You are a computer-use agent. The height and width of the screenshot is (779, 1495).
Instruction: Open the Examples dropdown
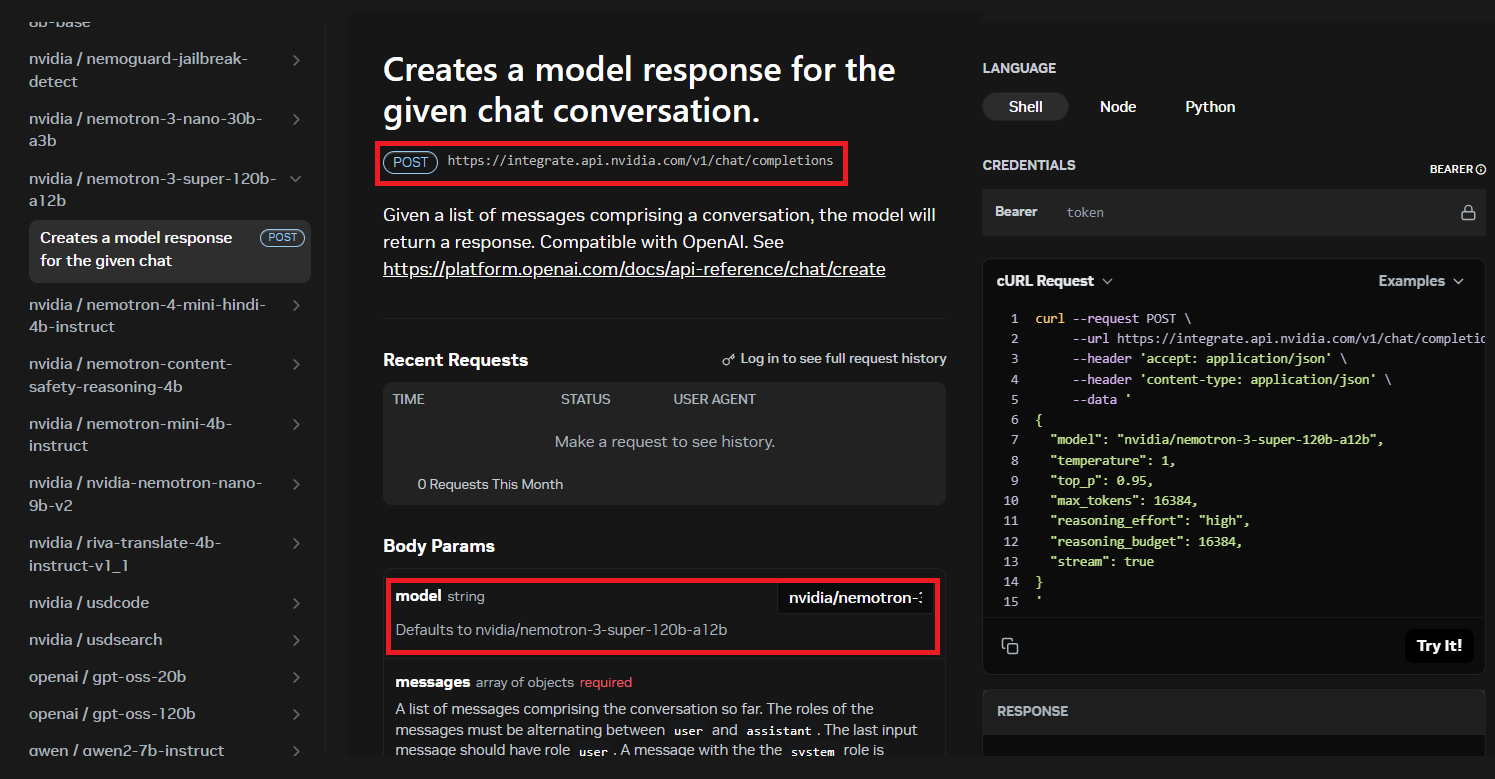[1421, 281]
